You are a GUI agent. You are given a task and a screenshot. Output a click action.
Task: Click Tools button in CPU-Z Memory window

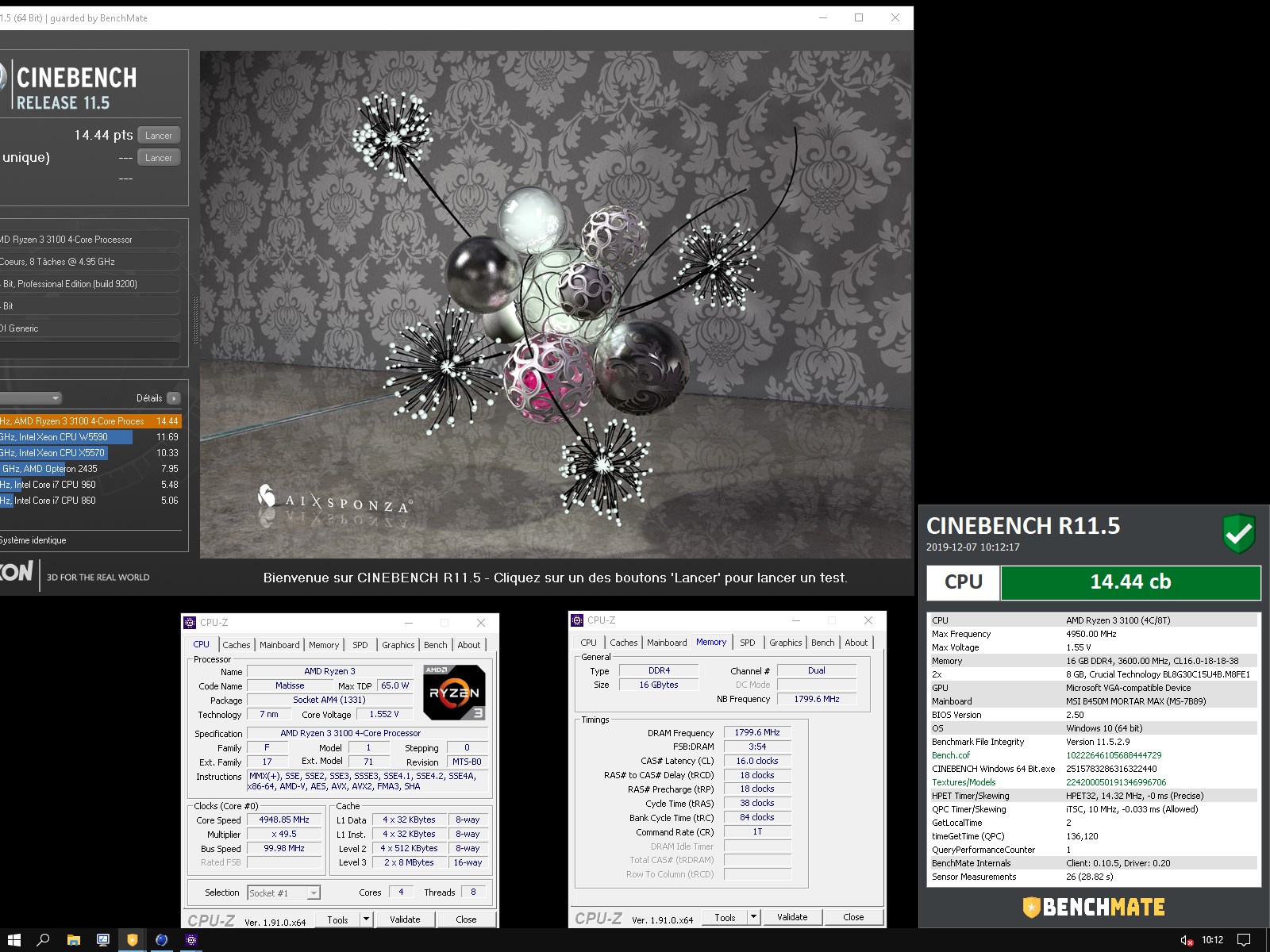click(725, 917)
